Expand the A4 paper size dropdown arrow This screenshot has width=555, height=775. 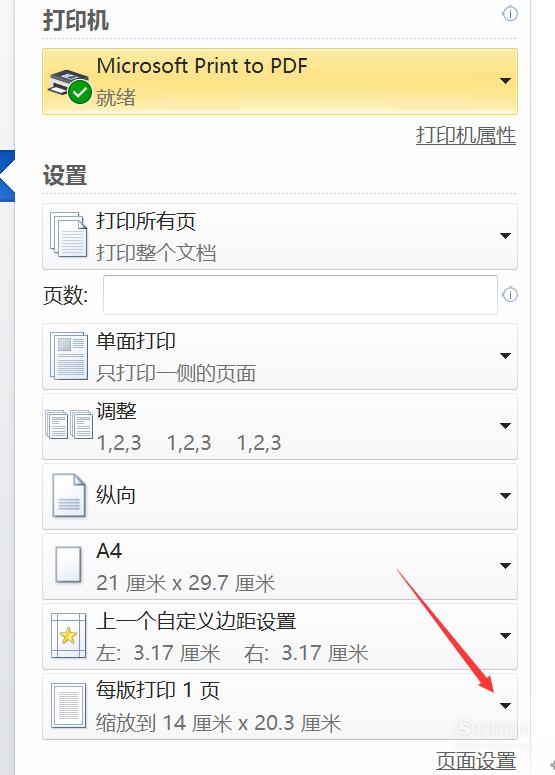pos(505,565)
